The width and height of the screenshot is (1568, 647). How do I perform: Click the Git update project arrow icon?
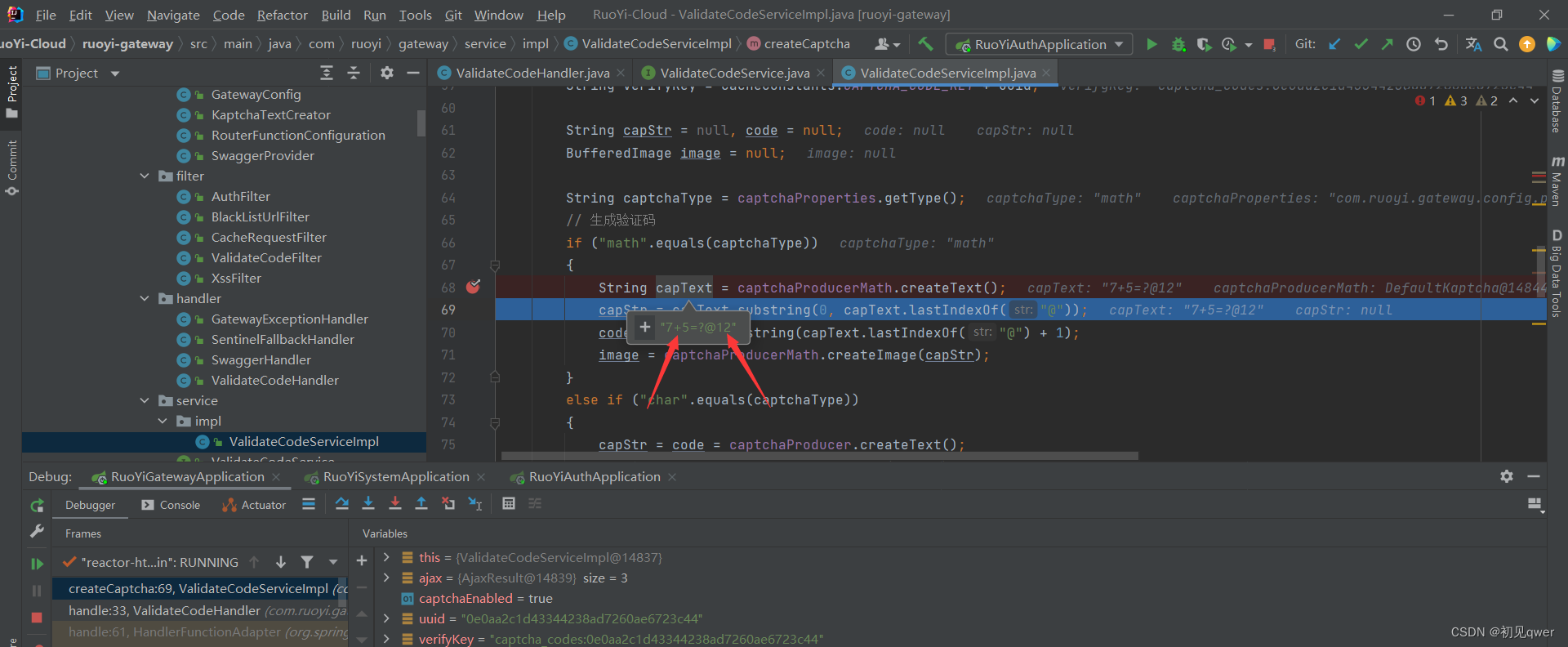[1334, 44]
